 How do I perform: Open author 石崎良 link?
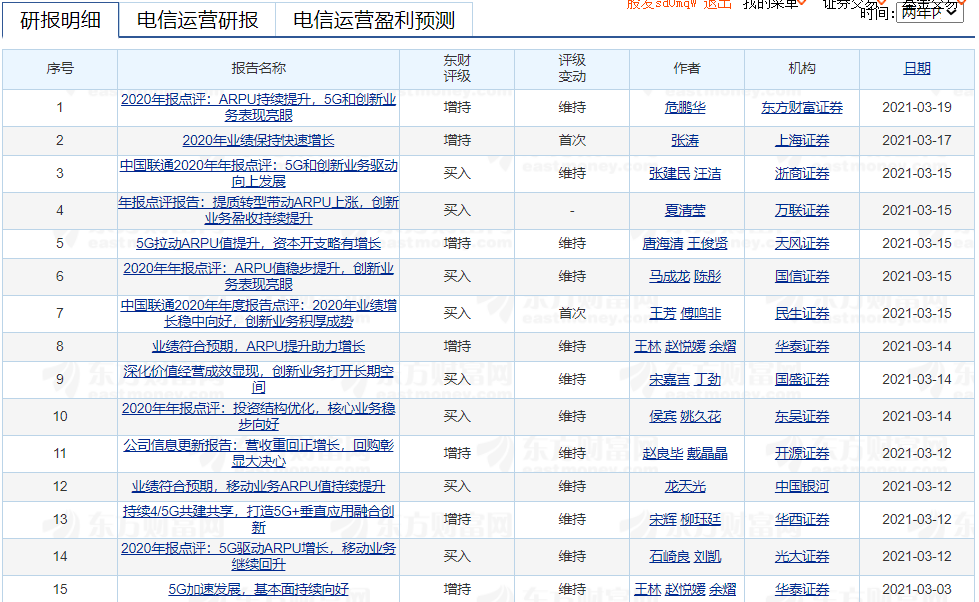[669, 556]
